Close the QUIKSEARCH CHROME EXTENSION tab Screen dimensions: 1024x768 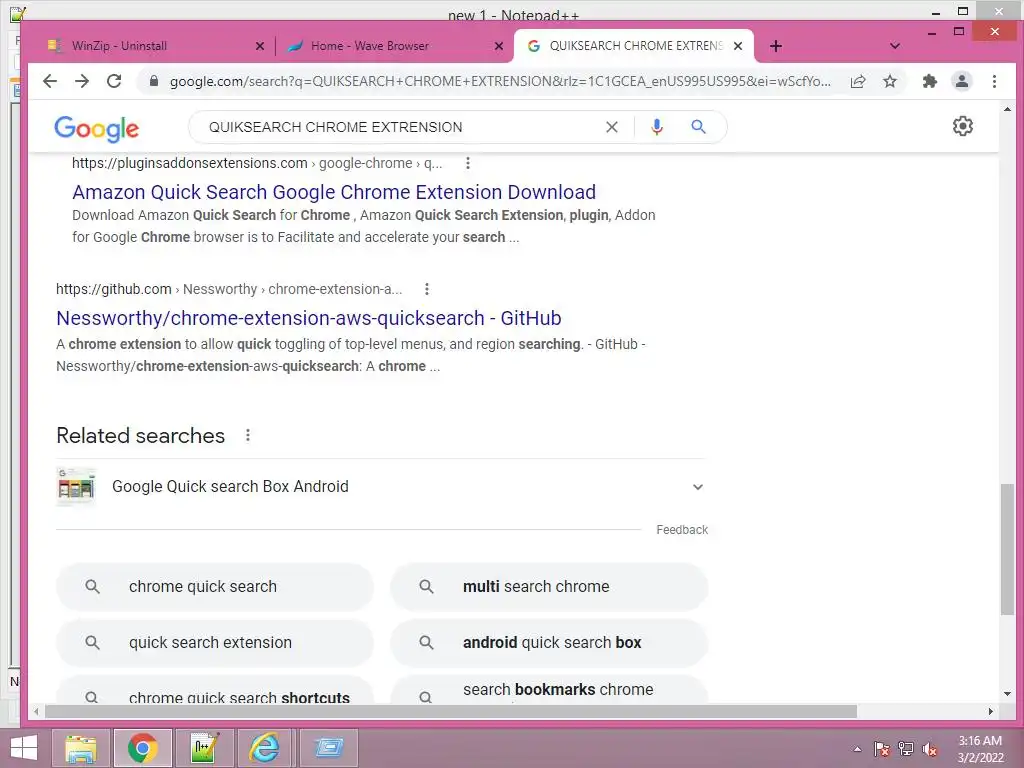(x=738, y=46)
